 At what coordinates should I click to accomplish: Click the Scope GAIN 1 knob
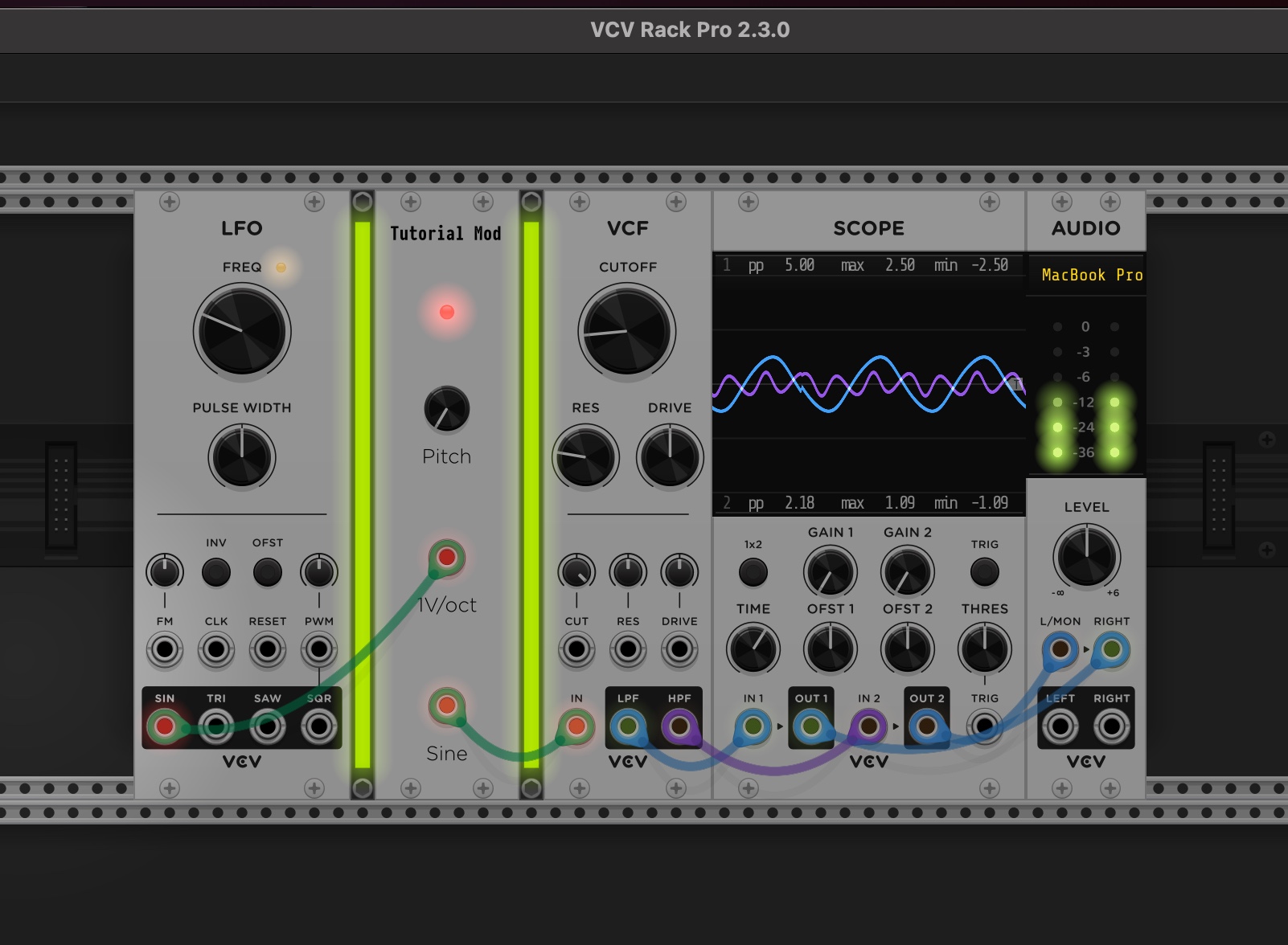(831, 572)
